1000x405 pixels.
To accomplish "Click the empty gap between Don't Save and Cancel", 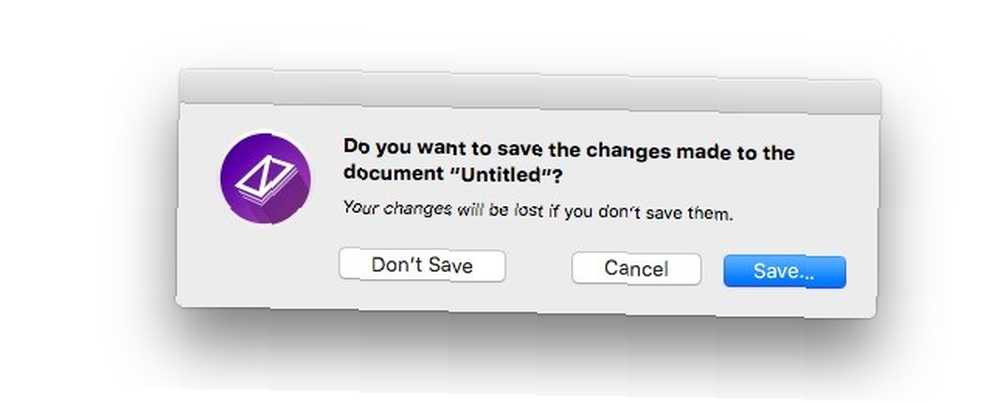I will pos(539,267).
